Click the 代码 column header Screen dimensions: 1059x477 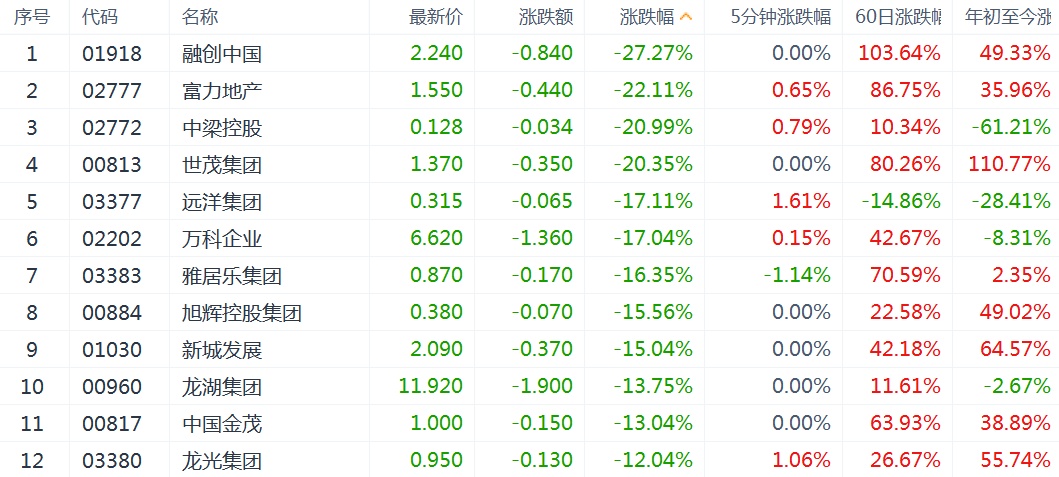point(99,17)
